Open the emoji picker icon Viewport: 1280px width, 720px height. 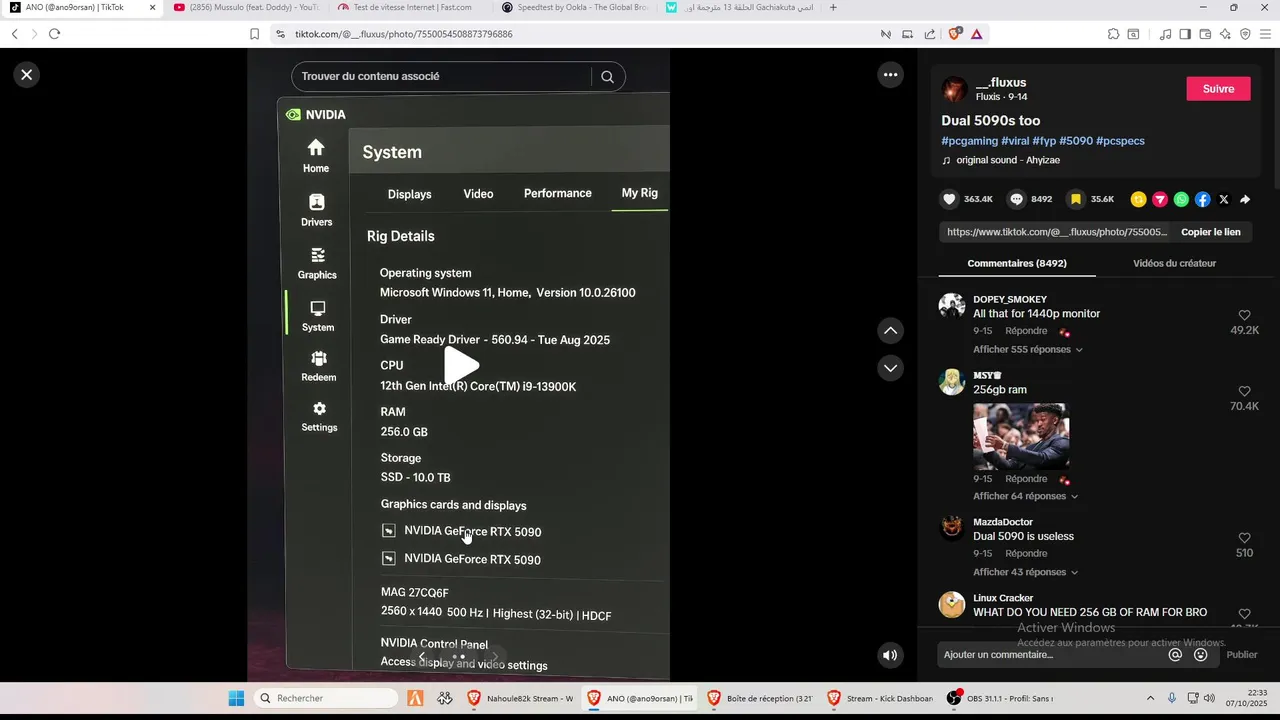point(1200,655)
